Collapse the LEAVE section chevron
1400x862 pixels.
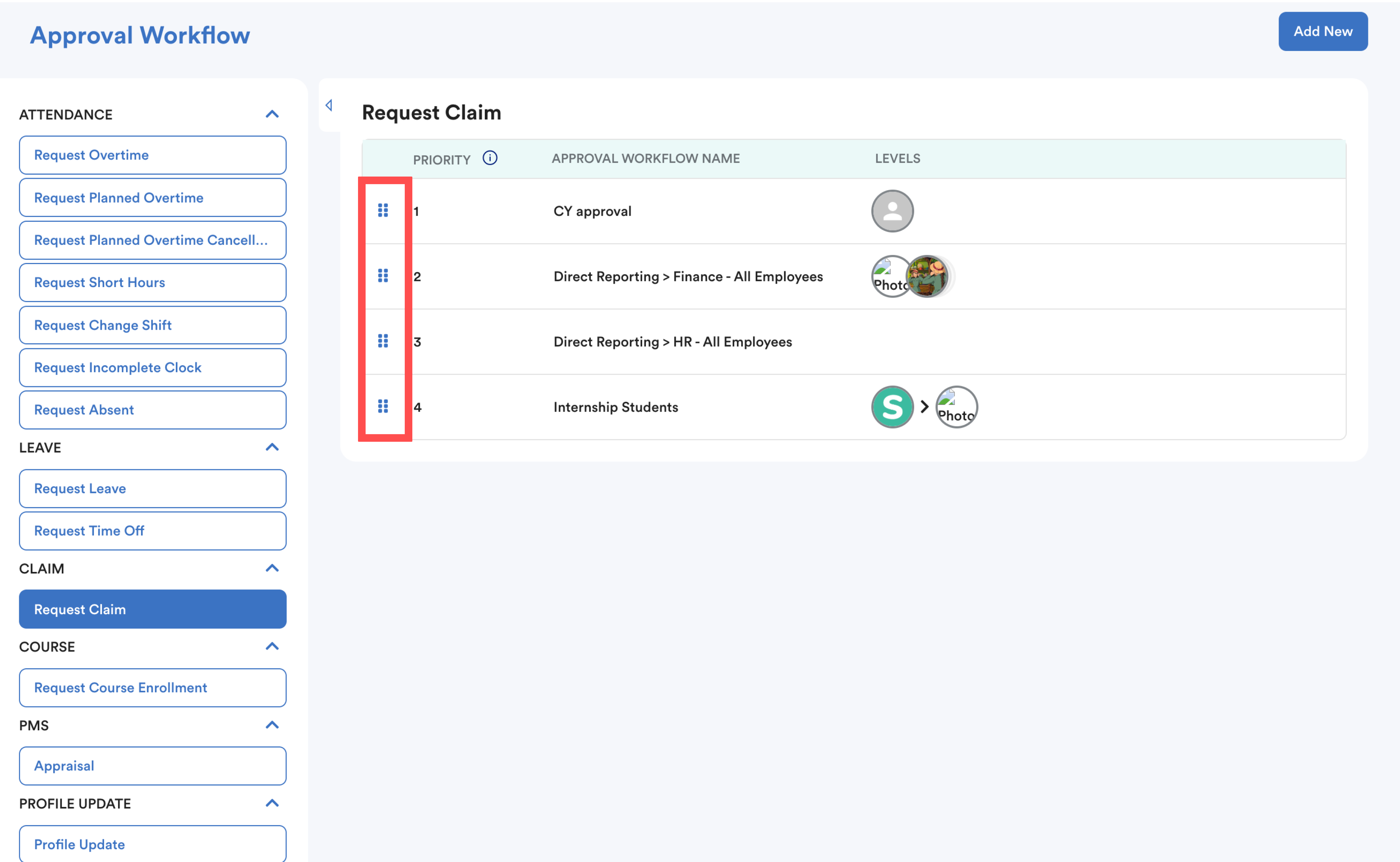pyautogui.click(x=272, y=447)
